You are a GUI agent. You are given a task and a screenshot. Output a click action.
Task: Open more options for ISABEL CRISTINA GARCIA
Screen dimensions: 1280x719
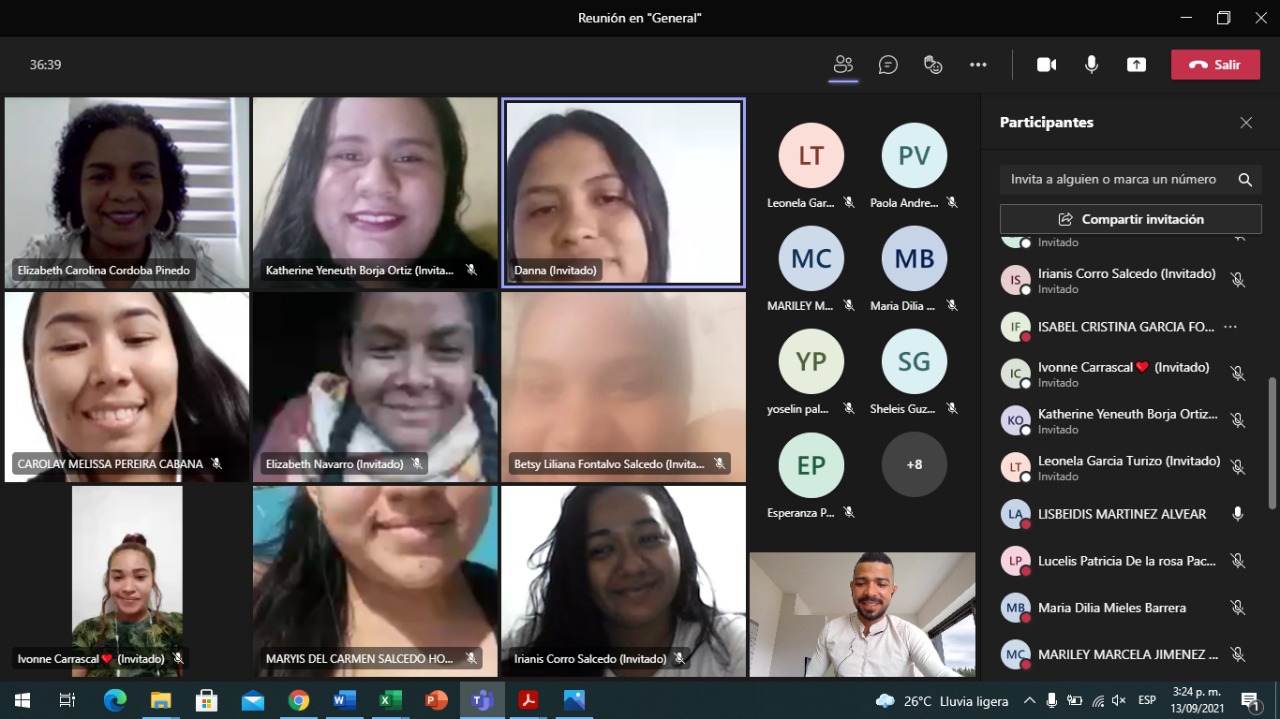[x=1230, y=327]
